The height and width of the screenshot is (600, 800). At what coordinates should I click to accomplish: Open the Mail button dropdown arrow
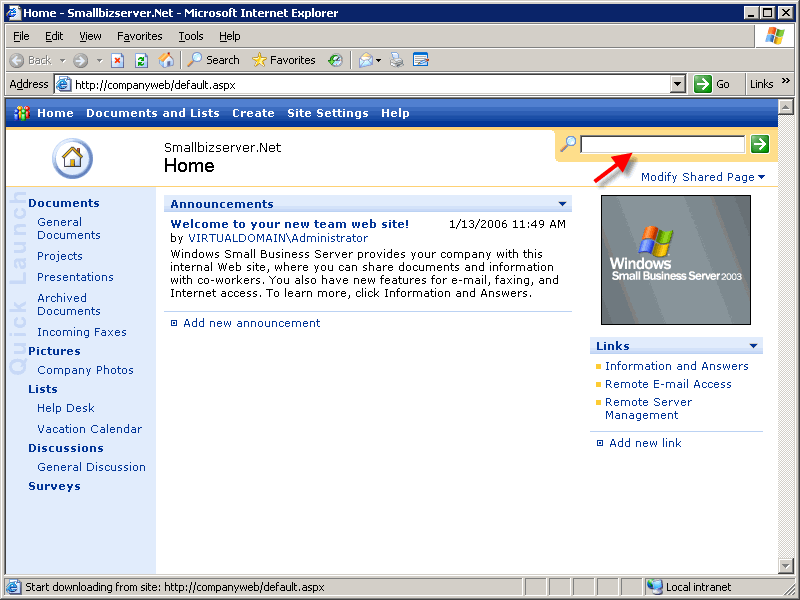[x=378, y=61]
